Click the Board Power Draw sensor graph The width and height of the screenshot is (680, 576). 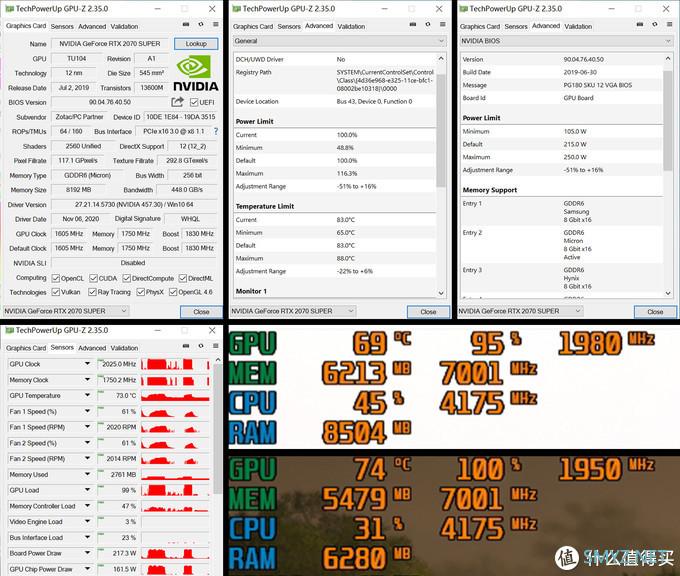(176, 553)
